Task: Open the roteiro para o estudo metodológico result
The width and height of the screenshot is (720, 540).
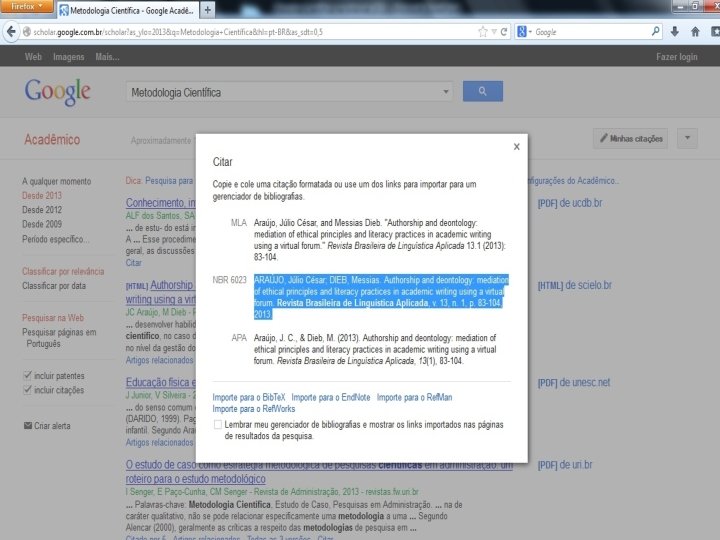Action: (x=196, y=479)
